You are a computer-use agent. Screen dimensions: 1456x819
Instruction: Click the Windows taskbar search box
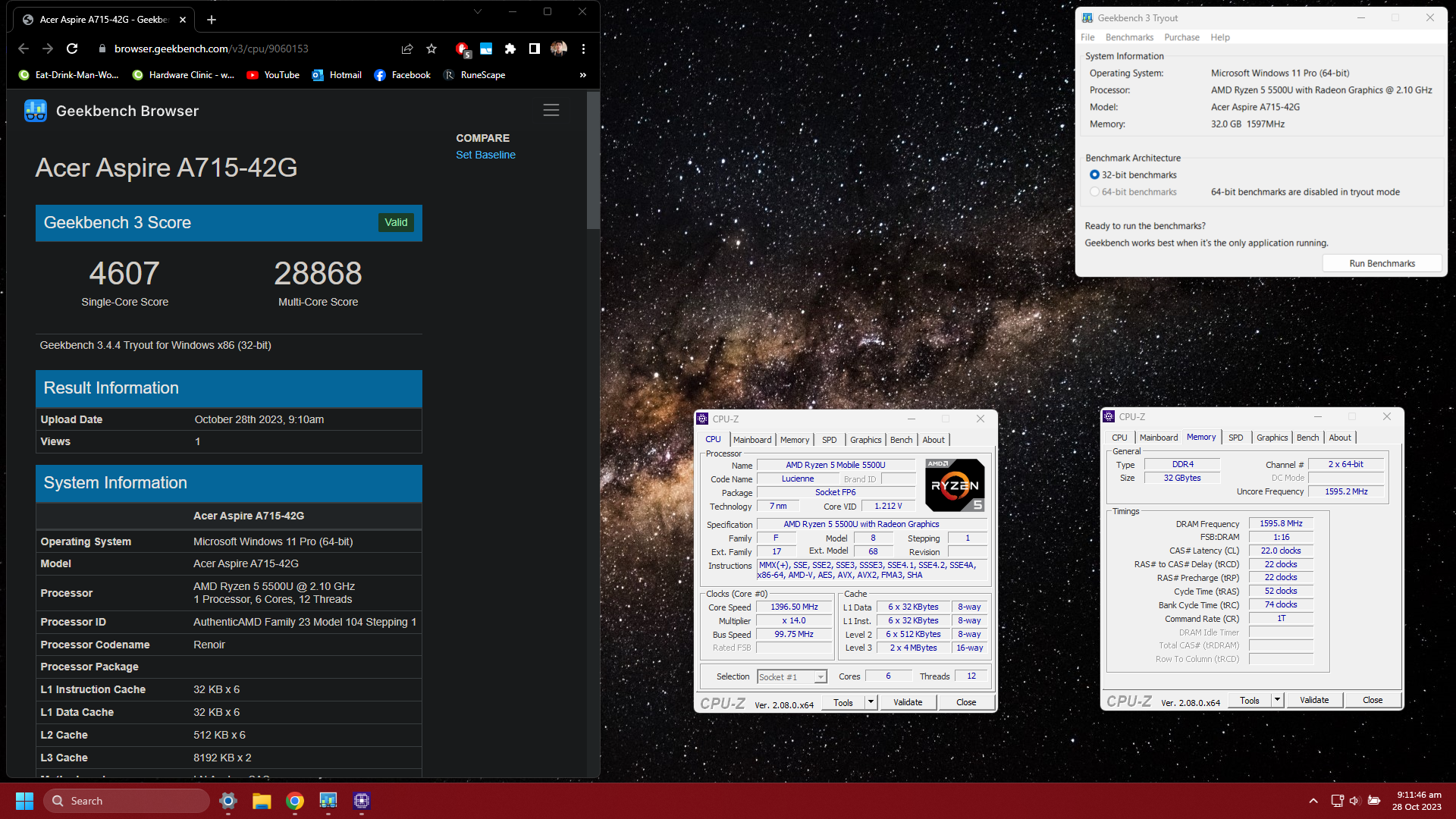pos(127,801)
